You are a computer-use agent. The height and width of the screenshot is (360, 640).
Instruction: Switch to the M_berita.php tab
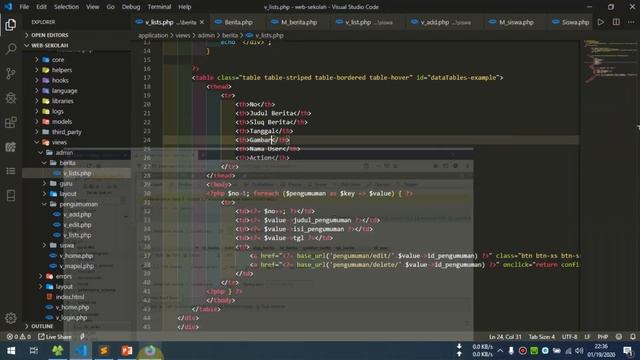tap(298, 22)
